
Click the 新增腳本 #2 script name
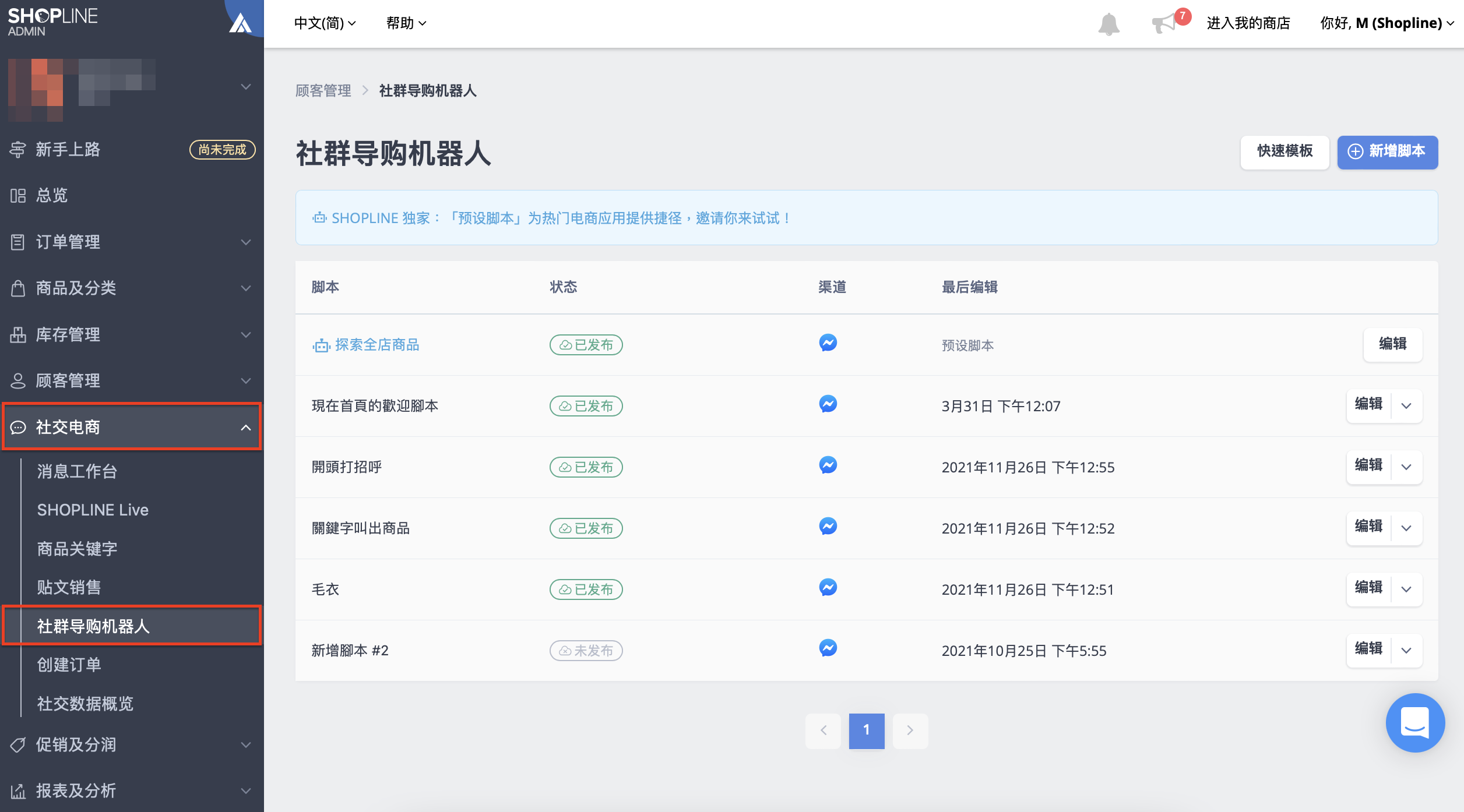point(350,651)
